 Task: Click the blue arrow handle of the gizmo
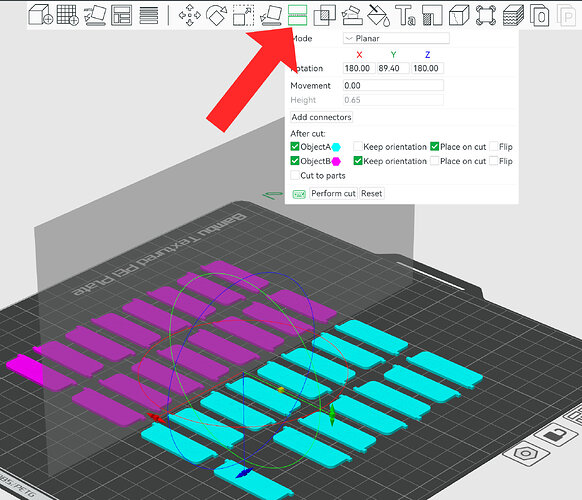244,473
